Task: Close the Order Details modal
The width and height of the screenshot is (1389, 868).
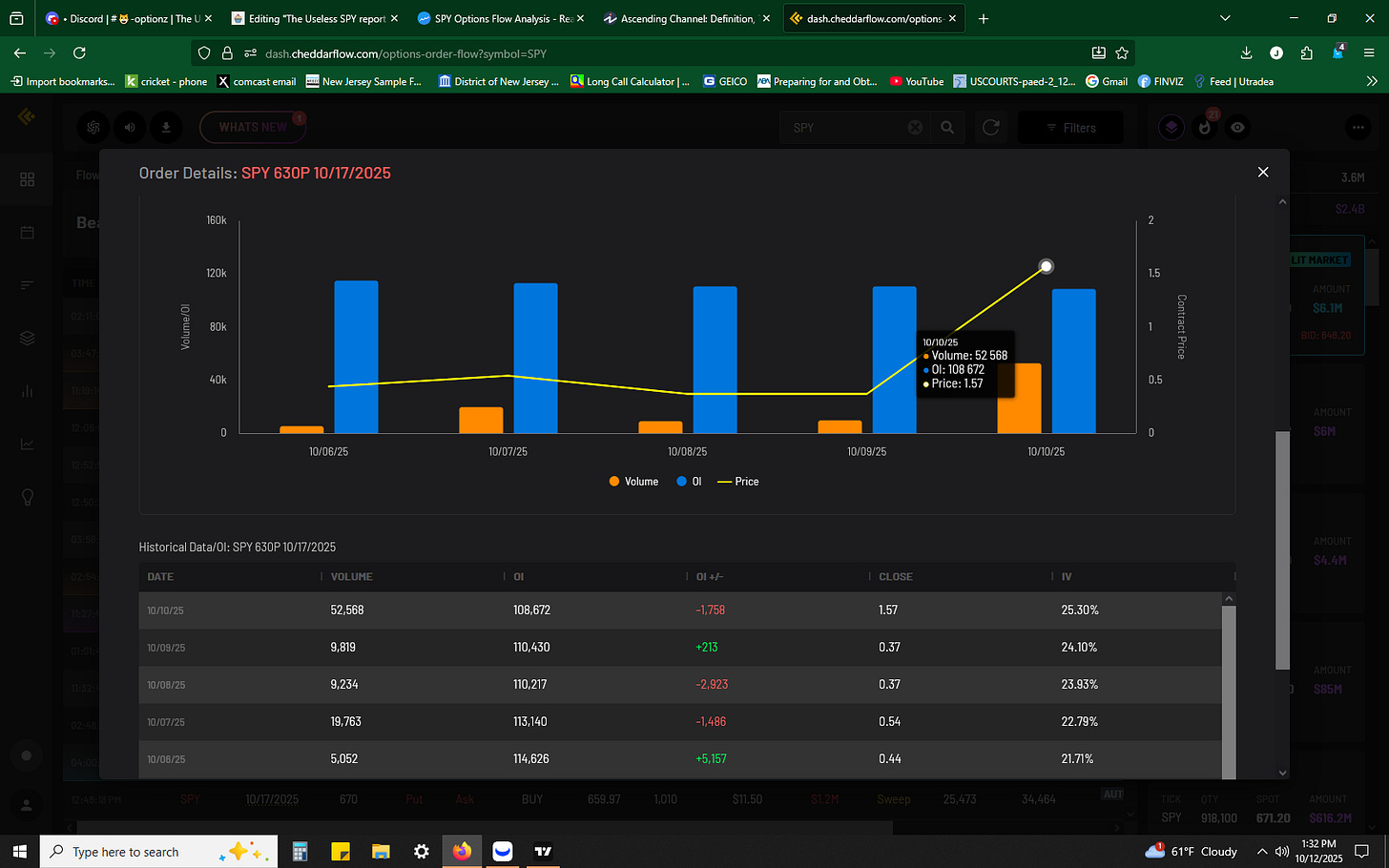Action: pyautogui.click(x=1263, y=172)
